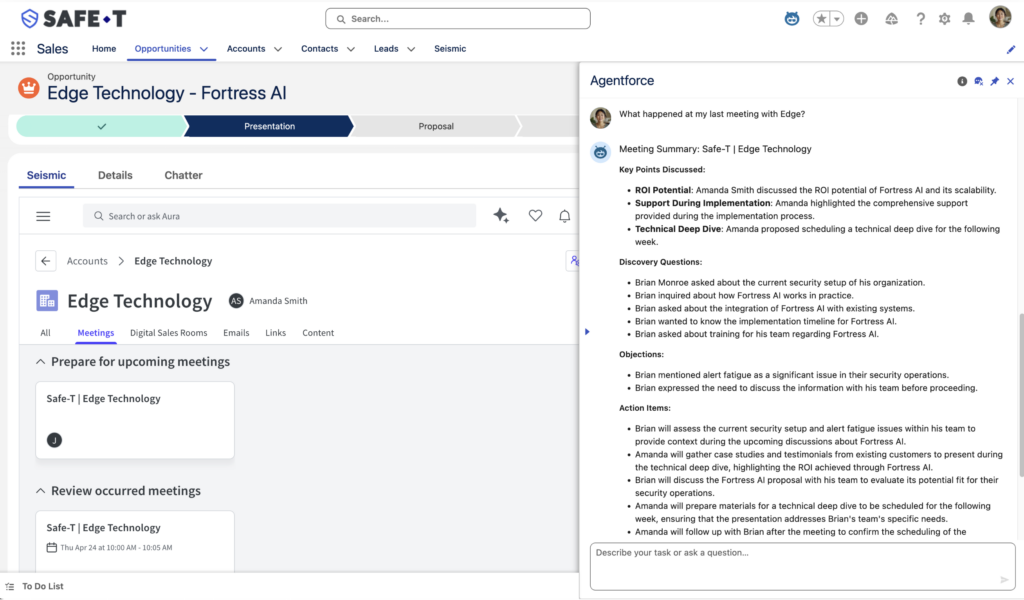1024x600 pixels.
Task: Click the Accounts breadcrumb link
Action: pos(87,261)
